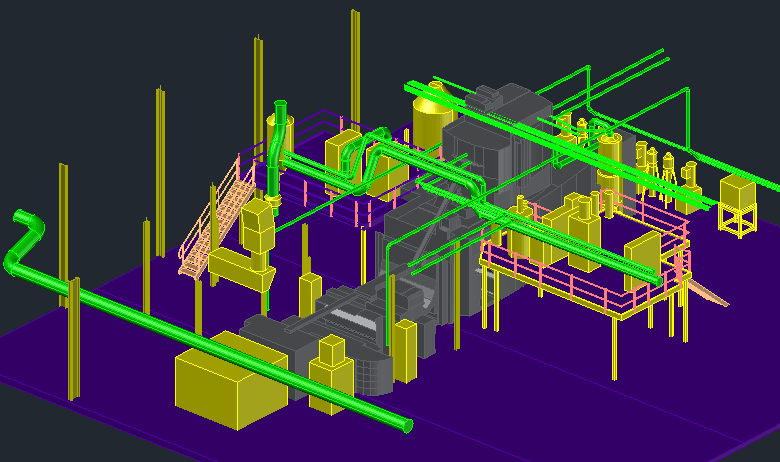780x462 pixels.
Task: Select the small yellow cabinet on its pedestal
Action: pos(330,375)
